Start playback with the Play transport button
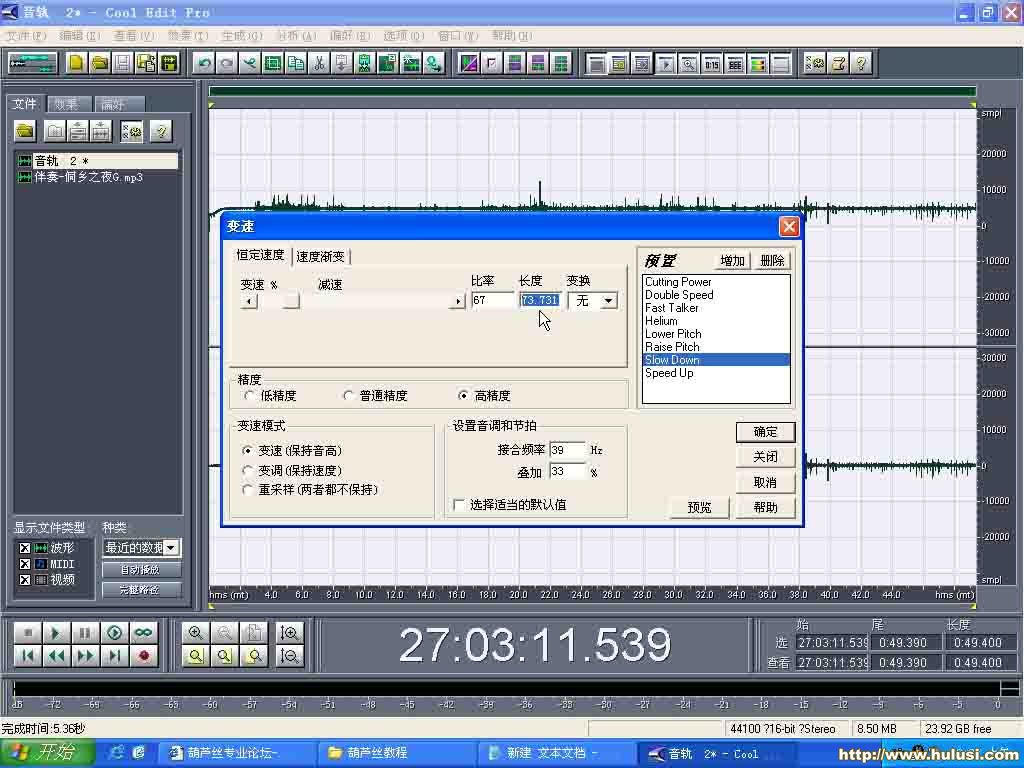The height and width of the screenshot is (768, 1024). (56, 632)
